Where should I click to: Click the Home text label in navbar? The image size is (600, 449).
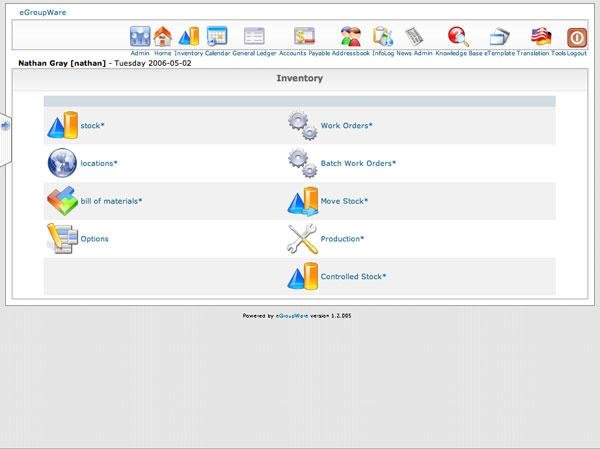[163, 53]
